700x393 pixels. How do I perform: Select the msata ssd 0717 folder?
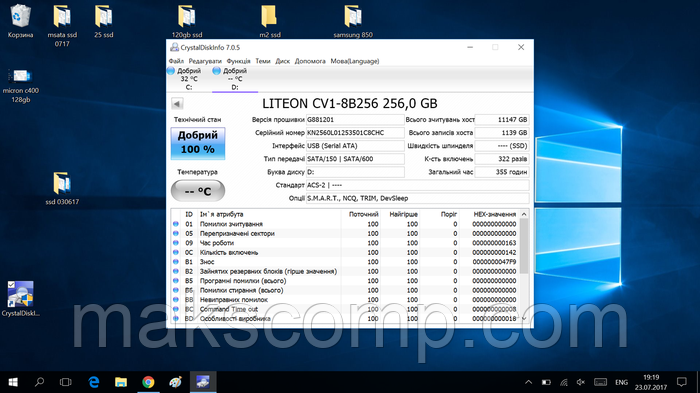coord(62,25)
